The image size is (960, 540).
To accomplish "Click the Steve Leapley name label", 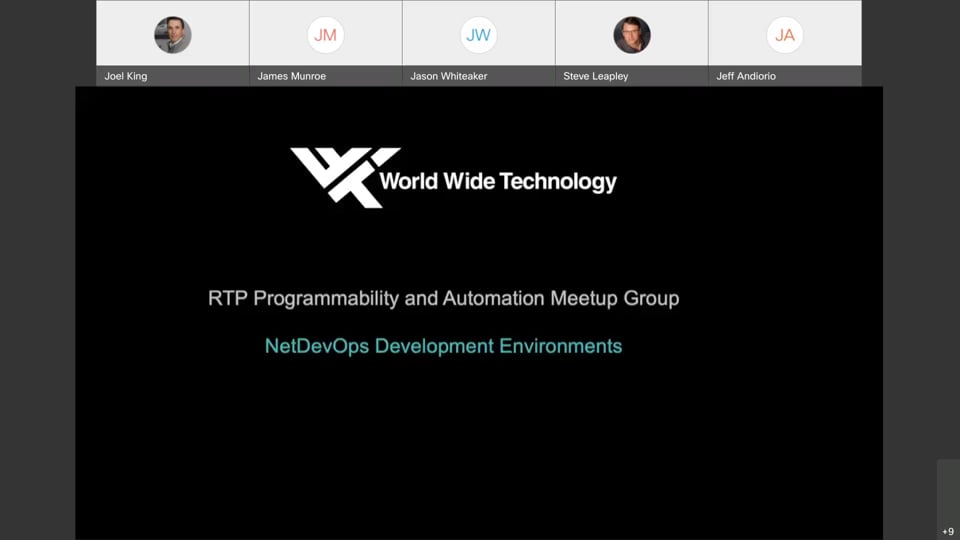I will (x=596, y=76).
